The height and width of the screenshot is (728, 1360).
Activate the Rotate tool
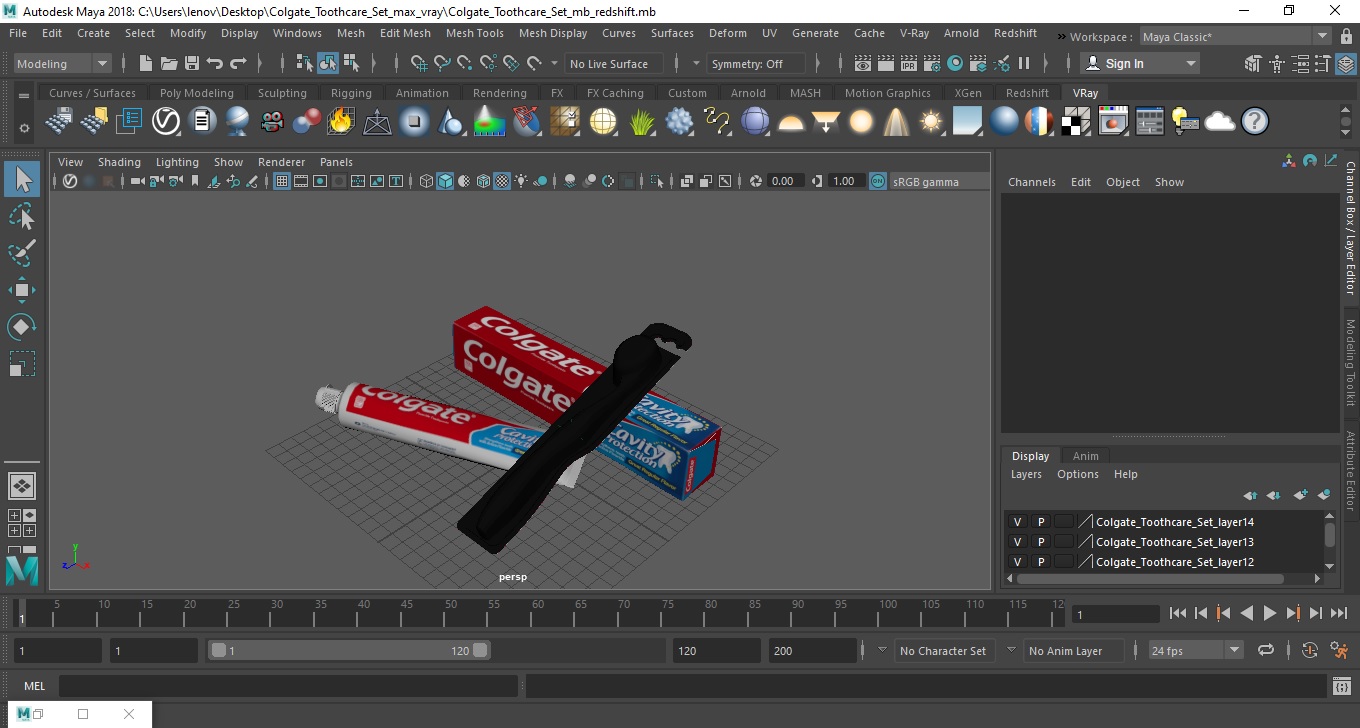(x=22, y=326)
